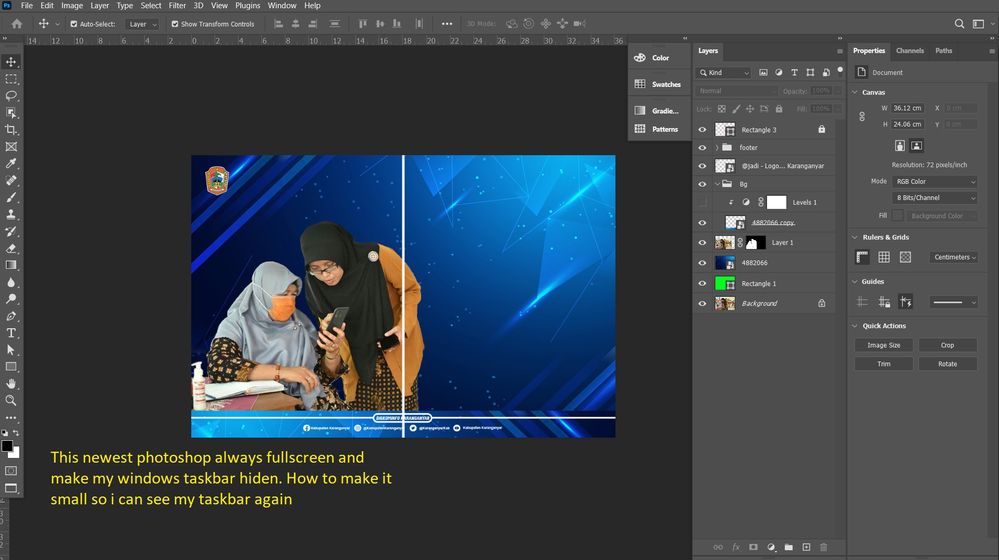Add a layer style with fx icon
Screen dimensions: 999x560
pyautogui.click(x=736, y=547)
